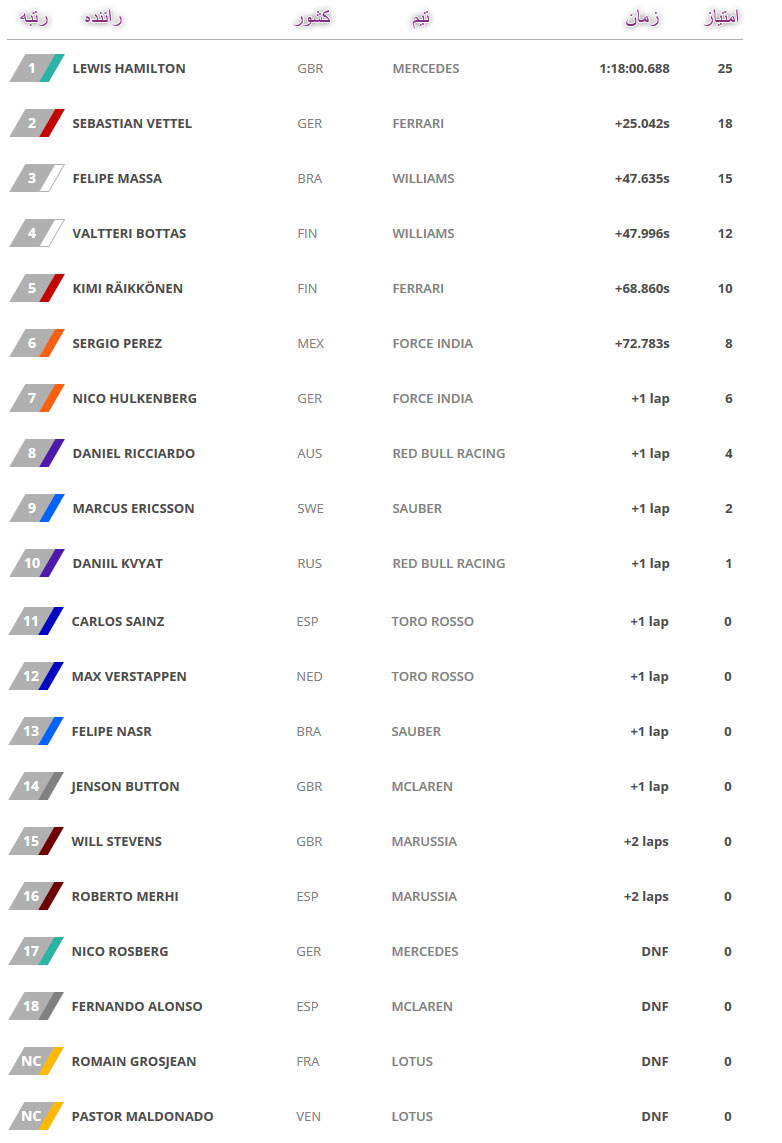Viewport: 782px width, 1143px height.
Task: Click FERNANDO ALONSO driver name
Action: click(137, 1007)
